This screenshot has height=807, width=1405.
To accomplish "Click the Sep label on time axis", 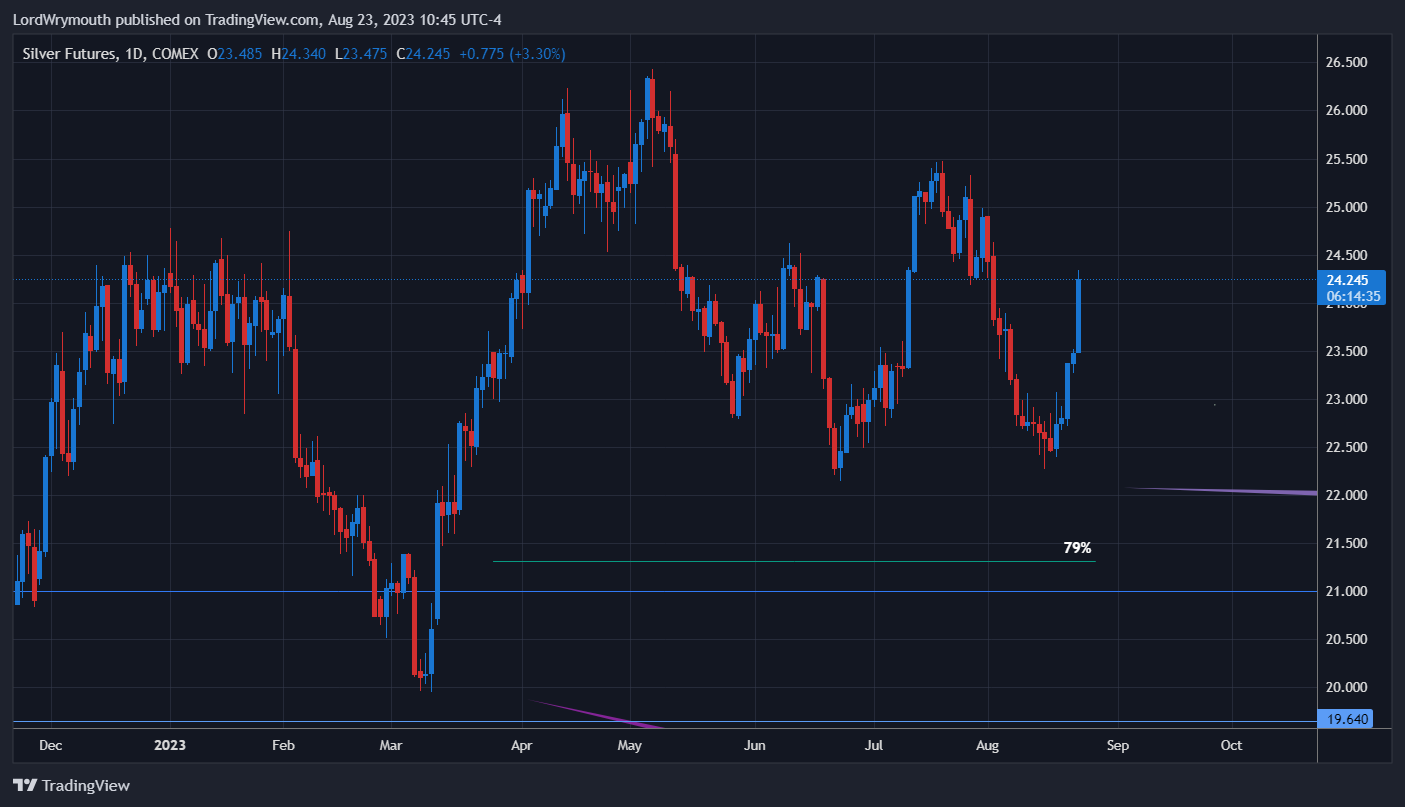I will click(1117, 745).
